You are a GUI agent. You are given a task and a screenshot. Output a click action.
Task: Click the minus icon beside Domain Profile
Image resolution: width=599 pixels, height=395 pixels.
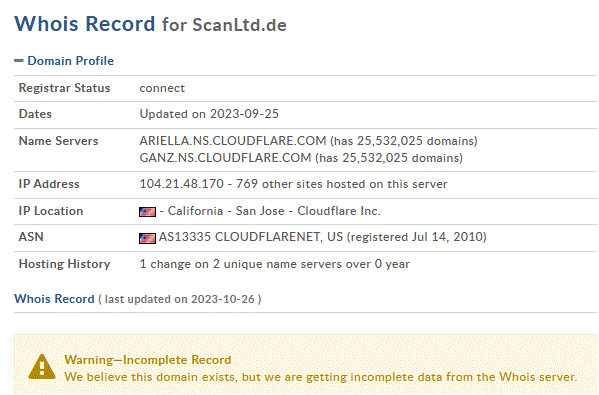pos(19,61)
